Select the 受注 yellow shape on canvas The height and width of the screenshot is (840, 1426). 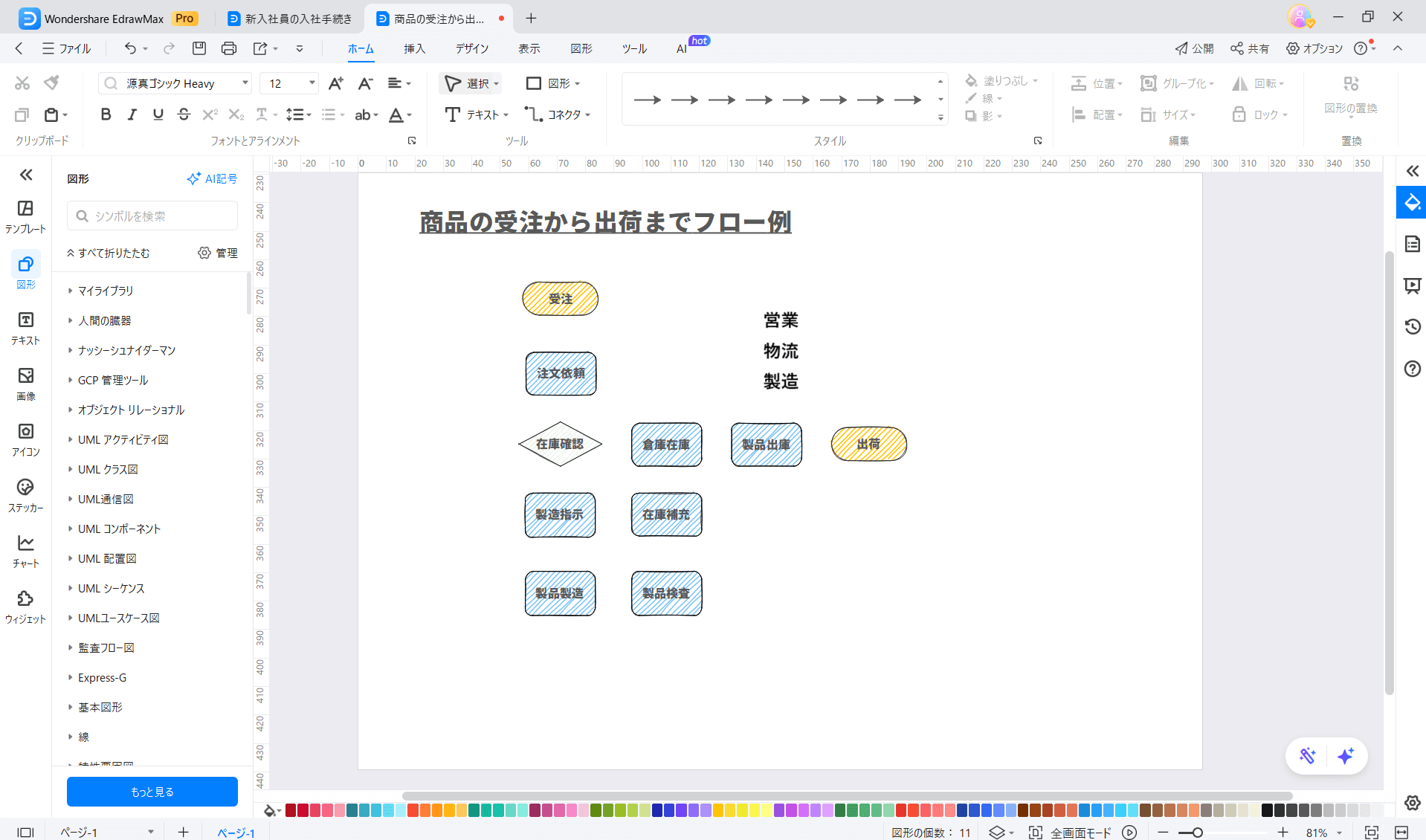(560, 299)
